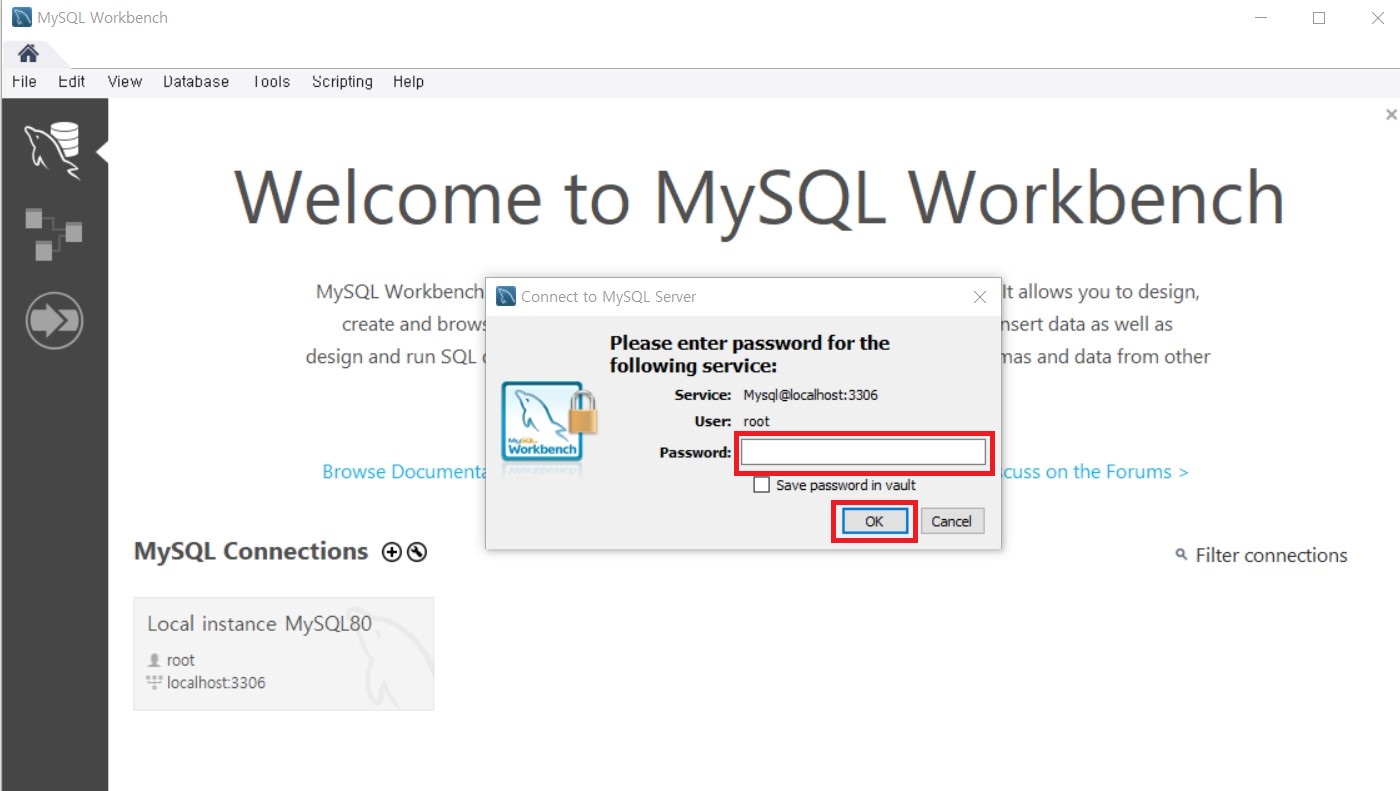
Task: Close the Connect to MySQL Server dialog
Action: pos(980,297)
